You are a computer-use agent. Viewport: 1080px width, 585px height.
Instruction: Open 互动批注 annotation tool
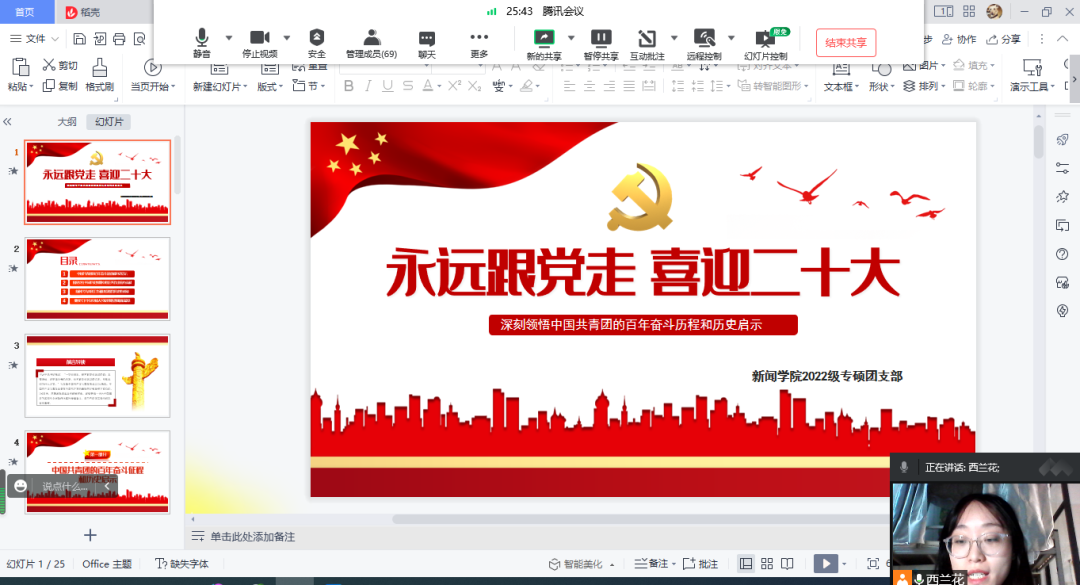(647, 44)
